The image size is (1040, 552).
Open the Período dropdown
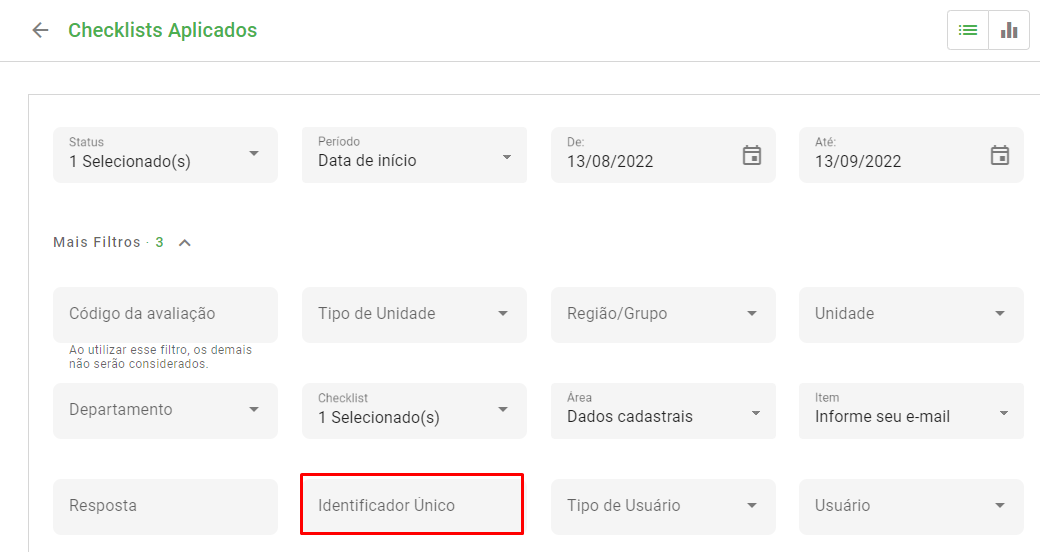[x=414, y=155]
